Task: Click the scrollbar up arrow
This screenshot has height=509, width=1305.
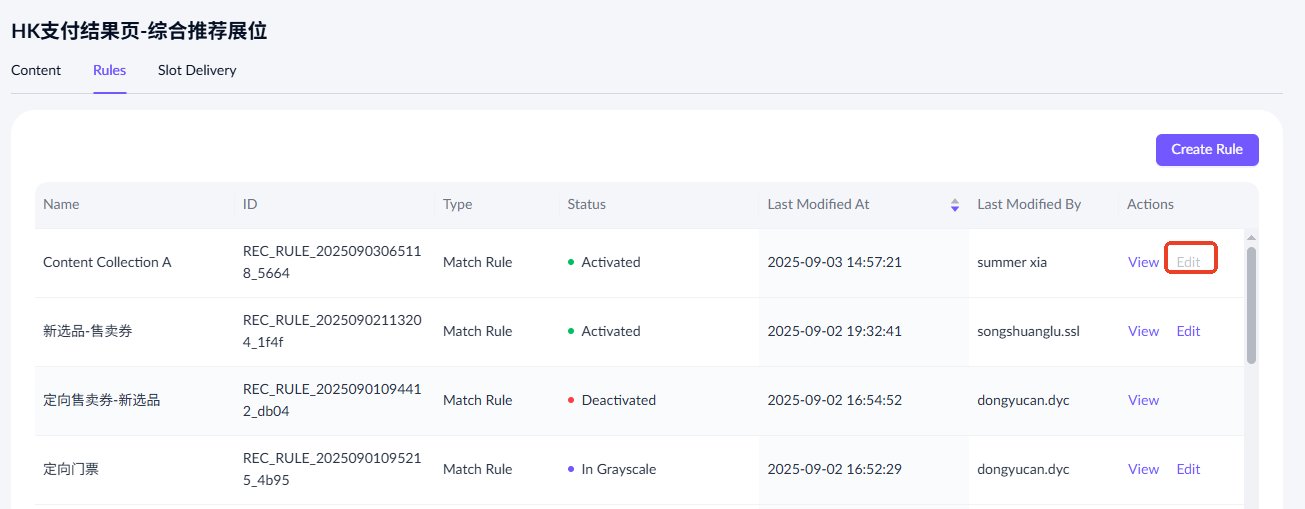Action: (1250, 238)
